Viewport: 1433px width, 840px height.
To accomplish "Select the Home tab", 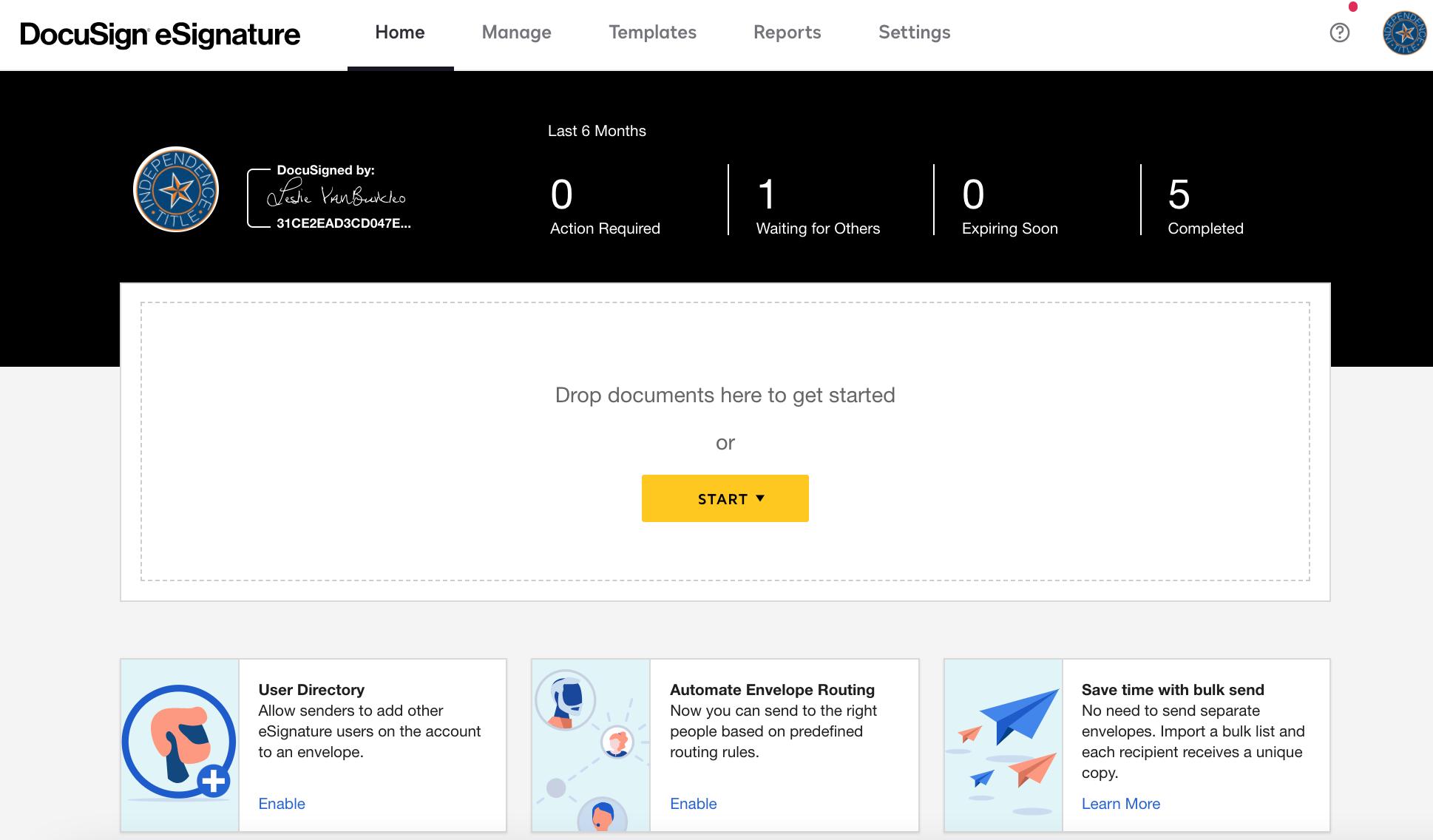I will [399, 33].
